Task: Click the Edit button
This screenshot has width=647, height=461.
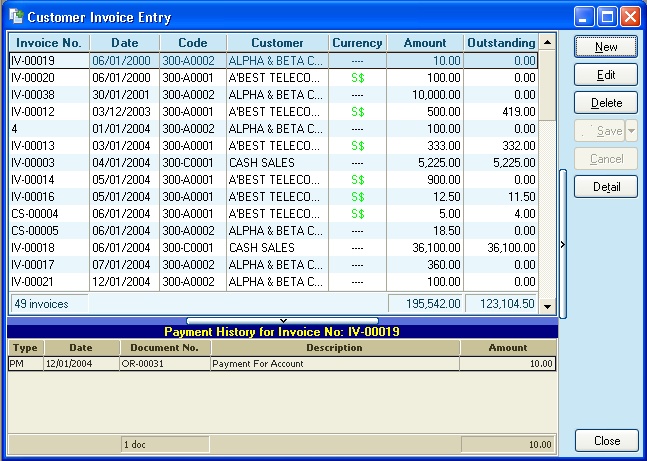Action: (606, 75)
